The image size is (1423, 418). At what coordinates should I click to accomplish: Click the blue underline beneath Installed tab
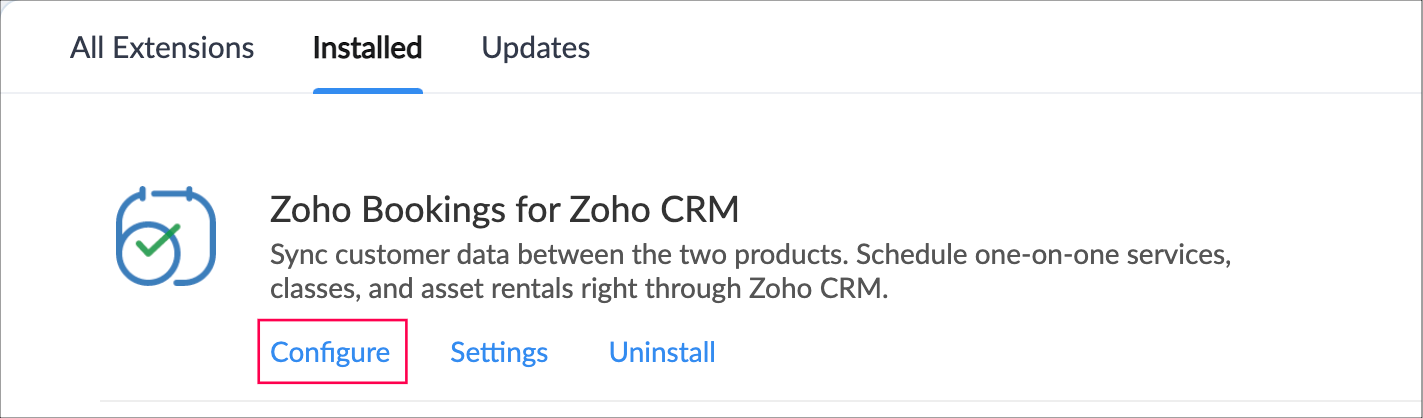(367, 92)
